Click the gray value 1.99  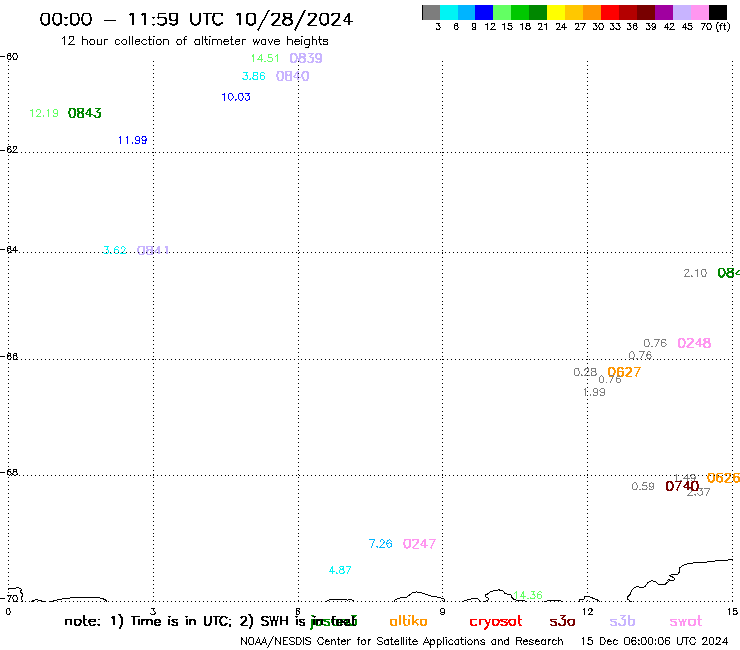coord(594,392)
